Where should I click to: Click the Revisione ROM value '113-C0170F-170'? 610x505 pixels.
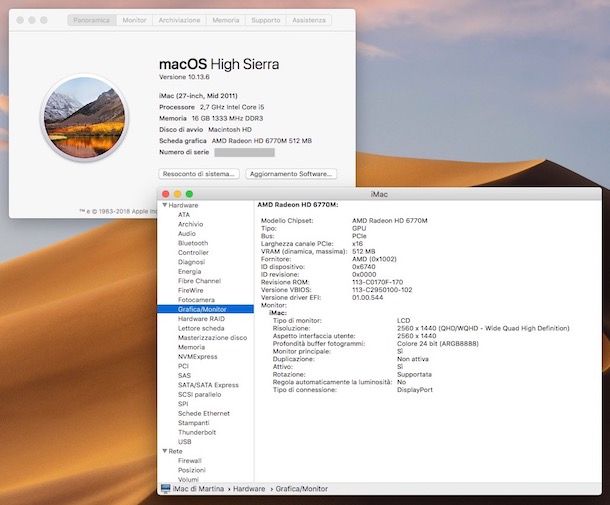pos(377,282)
